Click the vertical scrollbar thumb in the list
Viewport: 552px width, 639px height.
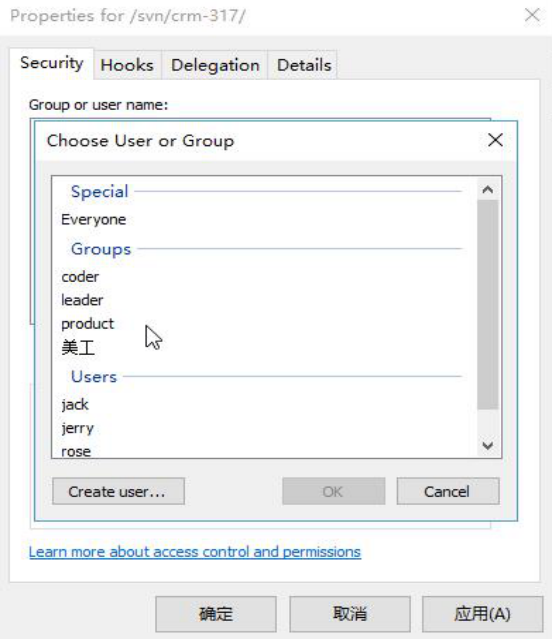(x=488, y=304)
